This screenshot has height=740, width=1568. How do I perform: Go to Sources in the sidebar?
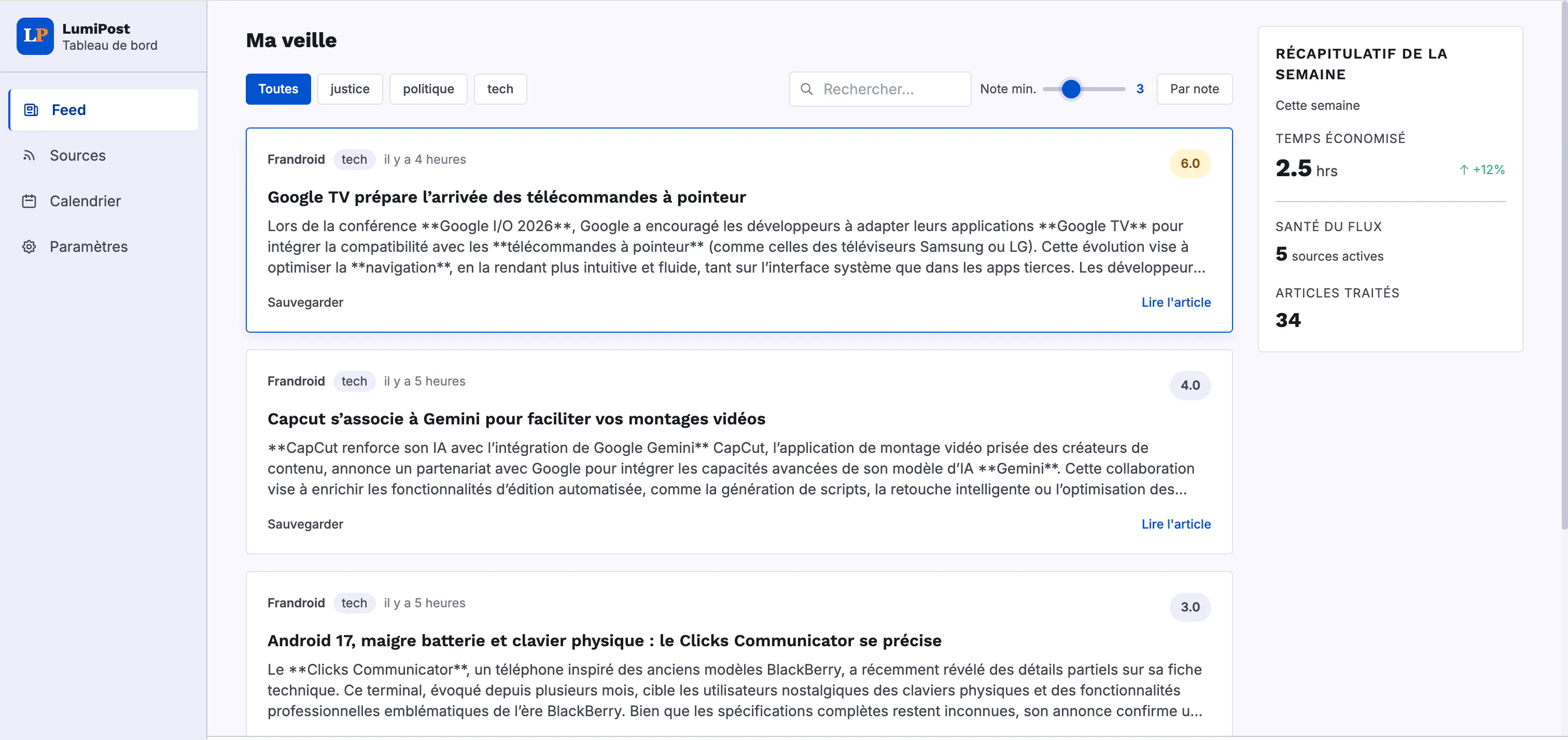[x=104, y=156]
